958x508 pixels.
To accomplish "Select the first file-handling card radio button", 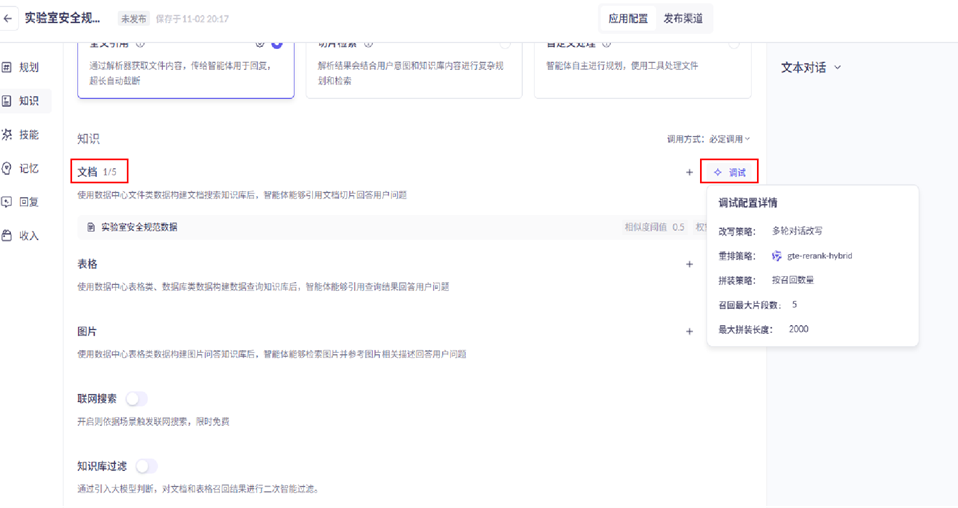I will (277, 44).
